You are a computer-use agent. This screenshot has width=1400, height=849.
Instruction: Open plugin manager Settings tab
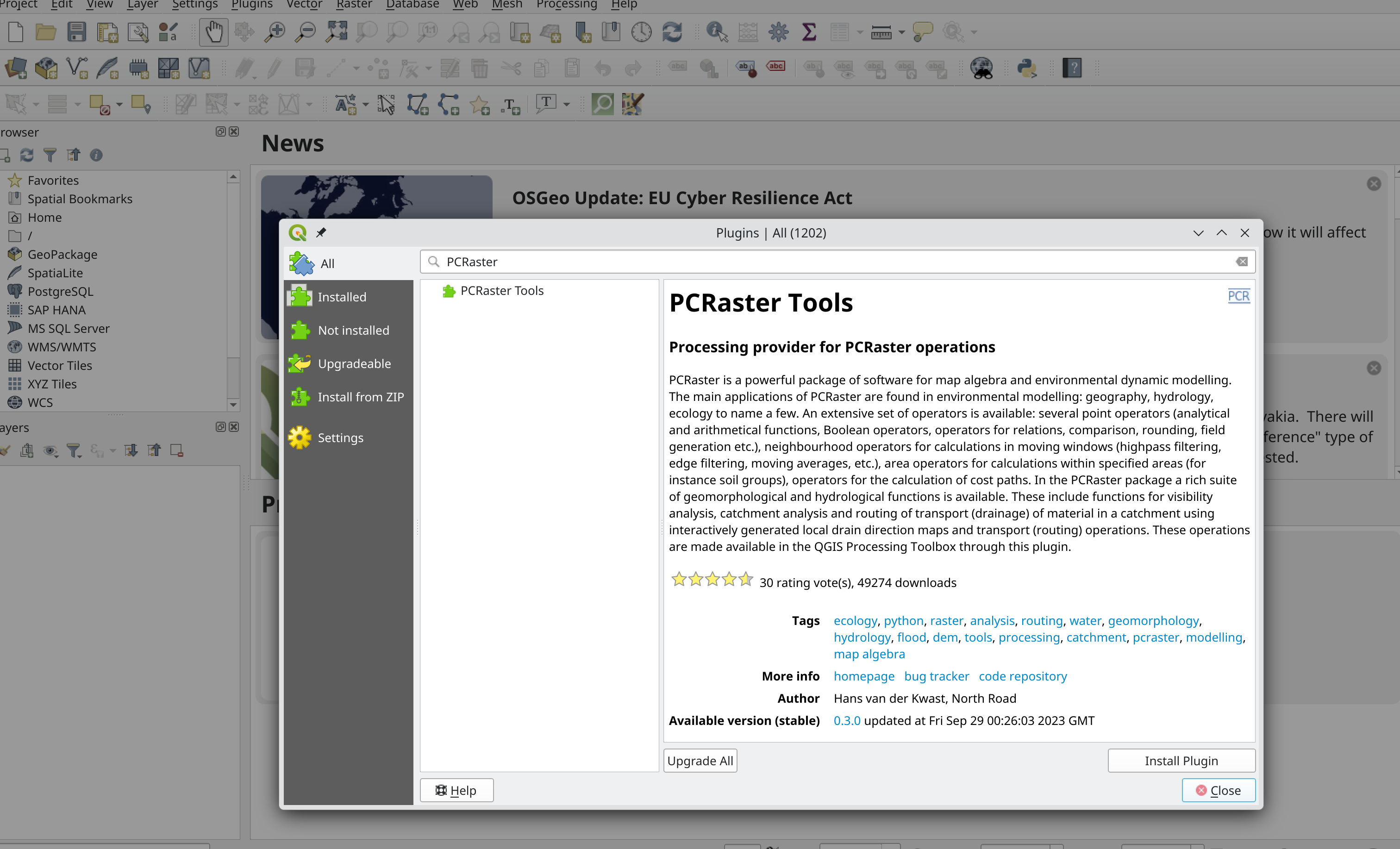(x=348, y=437)
